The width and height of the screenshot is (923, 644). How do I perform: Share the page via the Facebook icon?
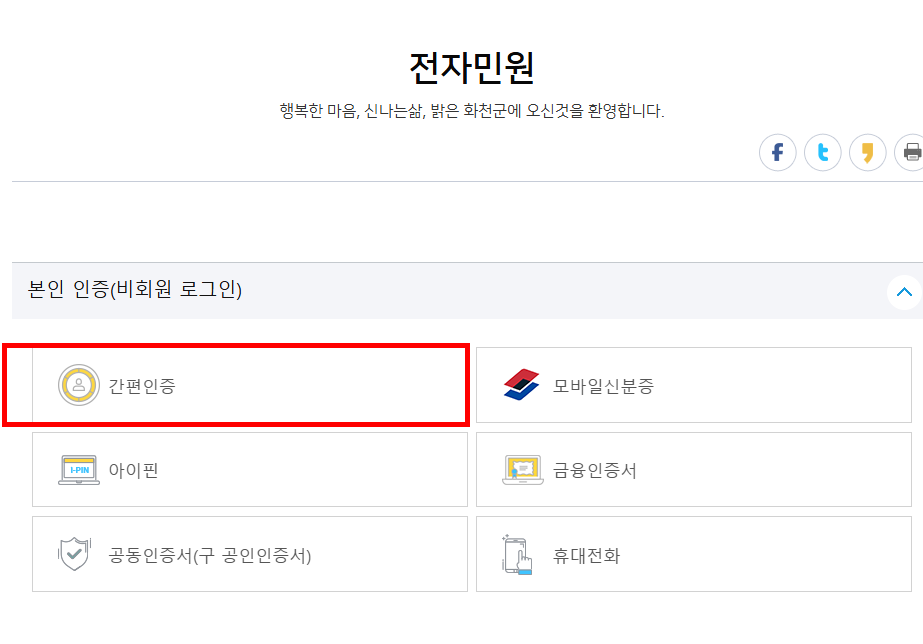778,152
